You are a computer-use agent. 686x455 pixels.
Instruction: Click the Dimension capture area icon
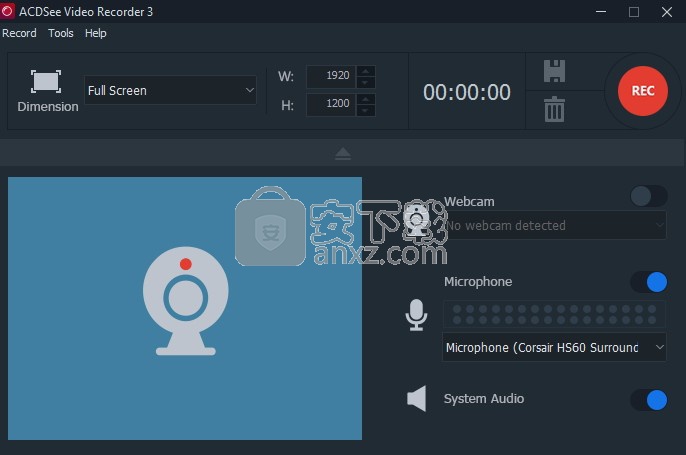tap(46, 81)
